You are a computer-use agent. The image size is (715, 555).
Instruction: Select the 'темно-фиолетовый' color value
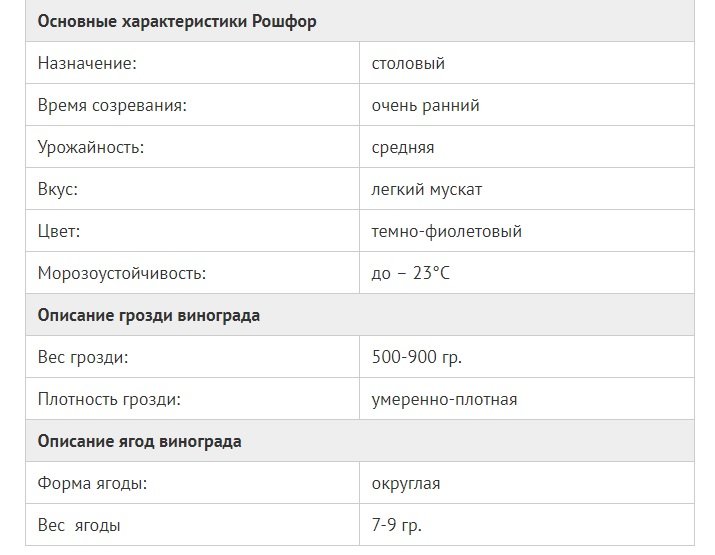tap(446, 231)
